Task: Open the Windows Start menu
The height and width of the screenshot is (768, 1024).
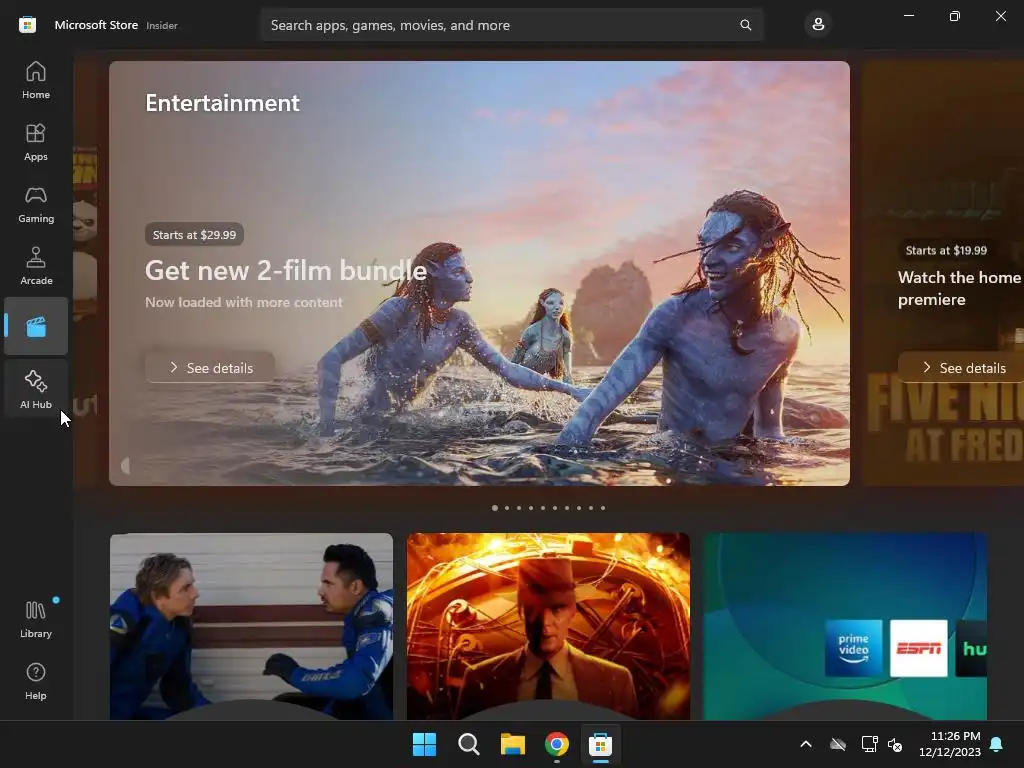Action: [x=424, y=744]
